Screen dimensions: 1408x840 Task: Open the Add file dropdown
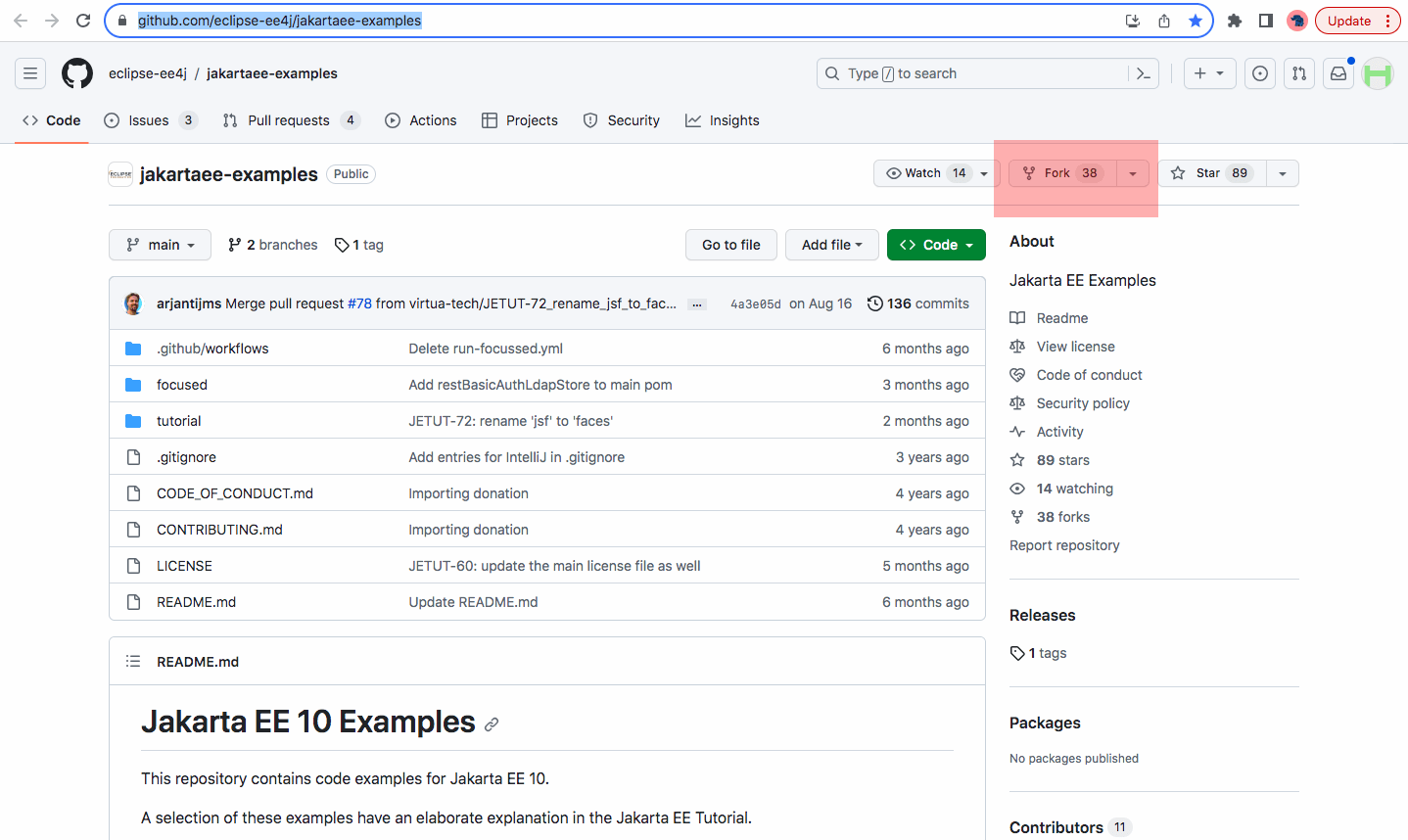click(832, 245)
